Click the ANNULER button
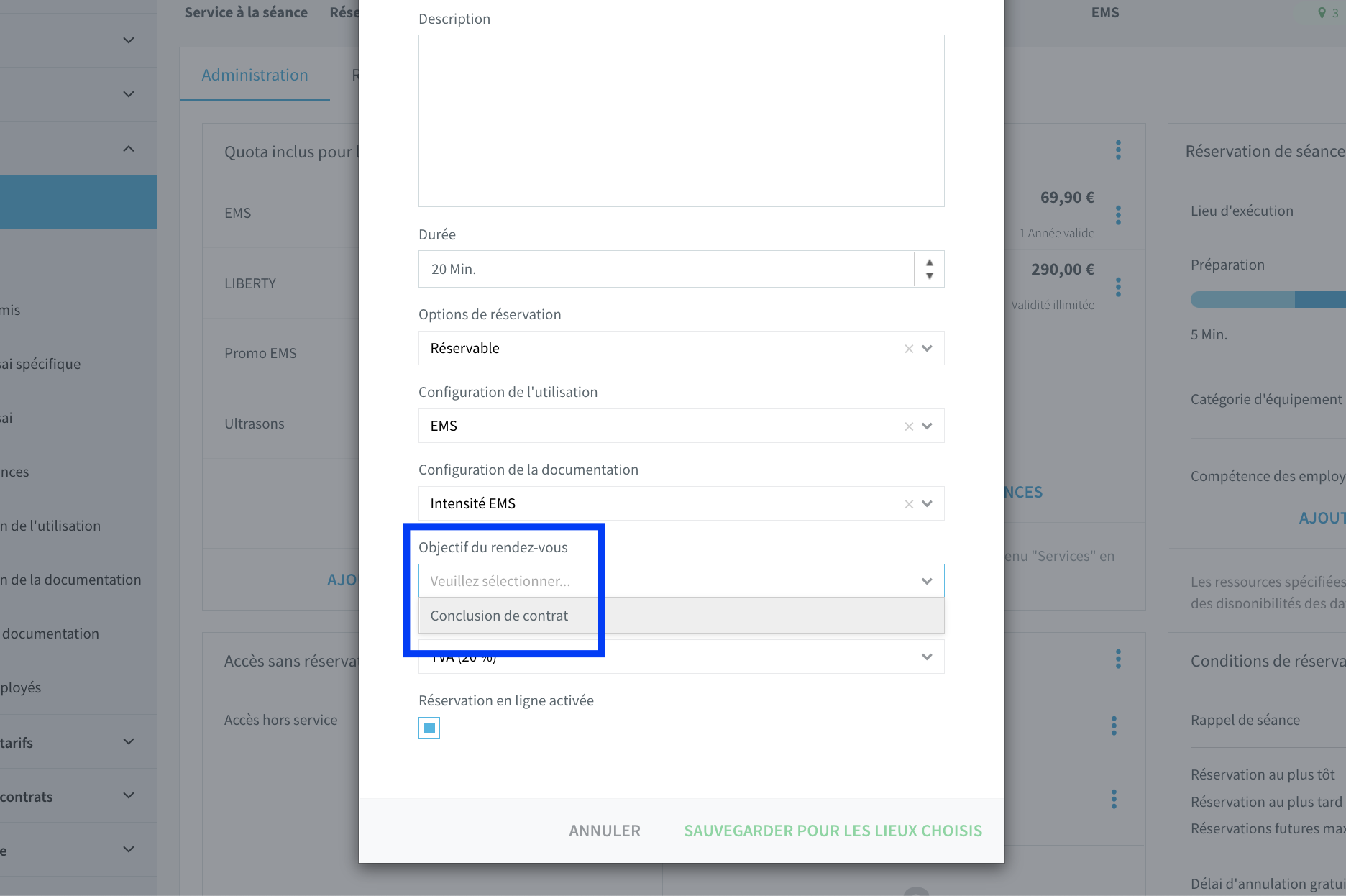Image resolution: width=1346 pixels, height=896 pixels. (605, 831)
